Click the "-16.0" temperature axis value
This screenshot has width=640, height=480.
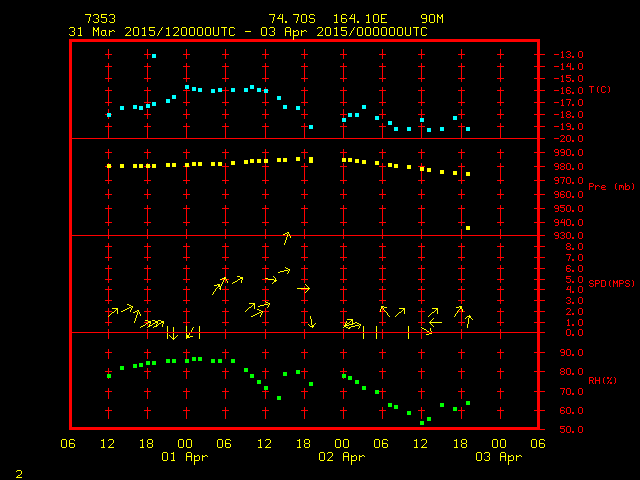click(568, 91)
